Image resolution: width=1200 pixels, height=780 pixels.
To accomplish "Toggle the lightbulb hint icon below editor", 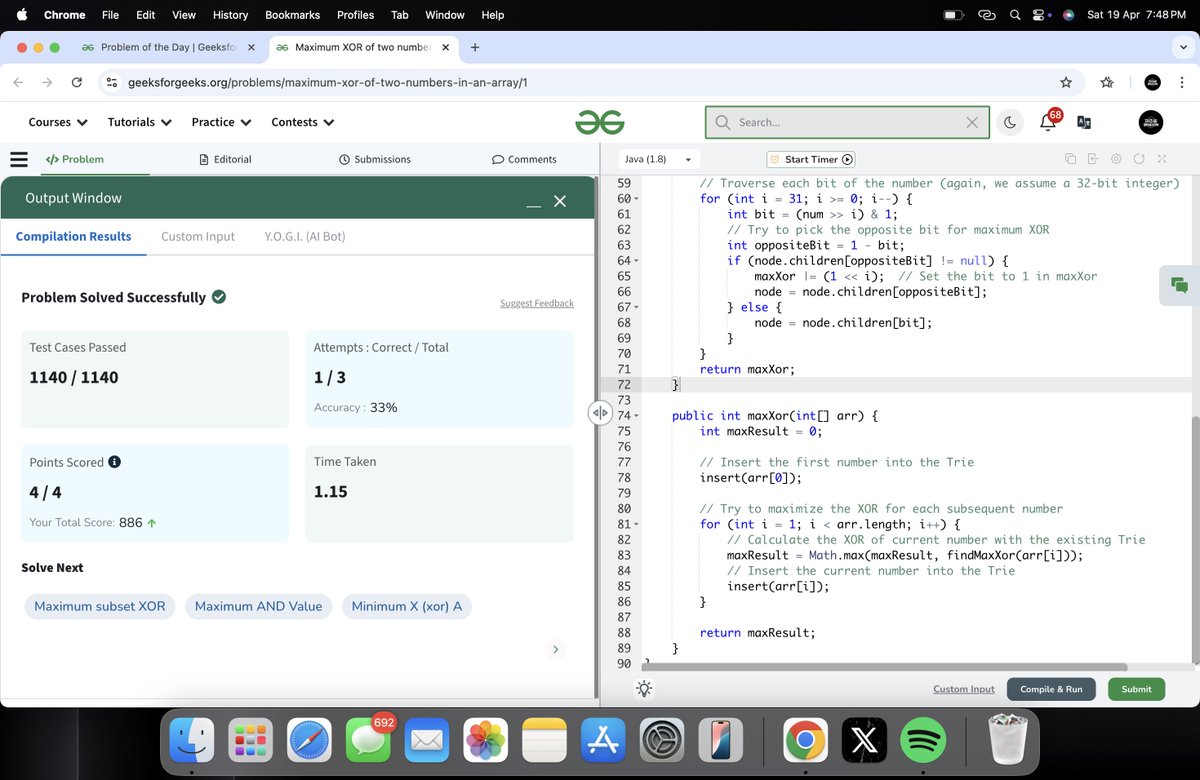I will tap(644, 689).
